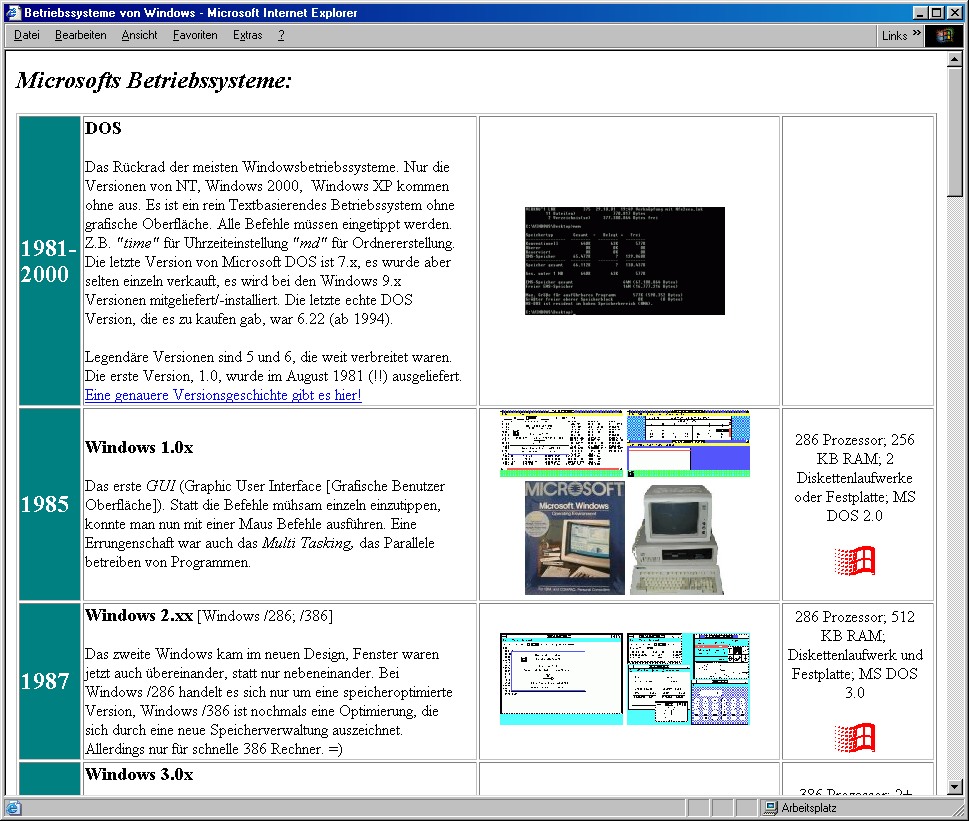Open the Bearbeiten menu
Viewport: 969px width, 821px height.
click(x=80, y=35)
